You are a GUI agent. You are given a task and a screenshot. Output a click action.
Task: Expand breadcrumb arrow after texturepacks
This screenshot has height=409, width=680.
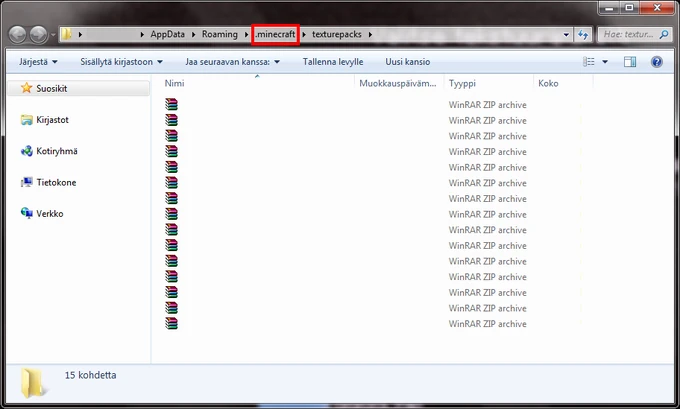[370, 34]
